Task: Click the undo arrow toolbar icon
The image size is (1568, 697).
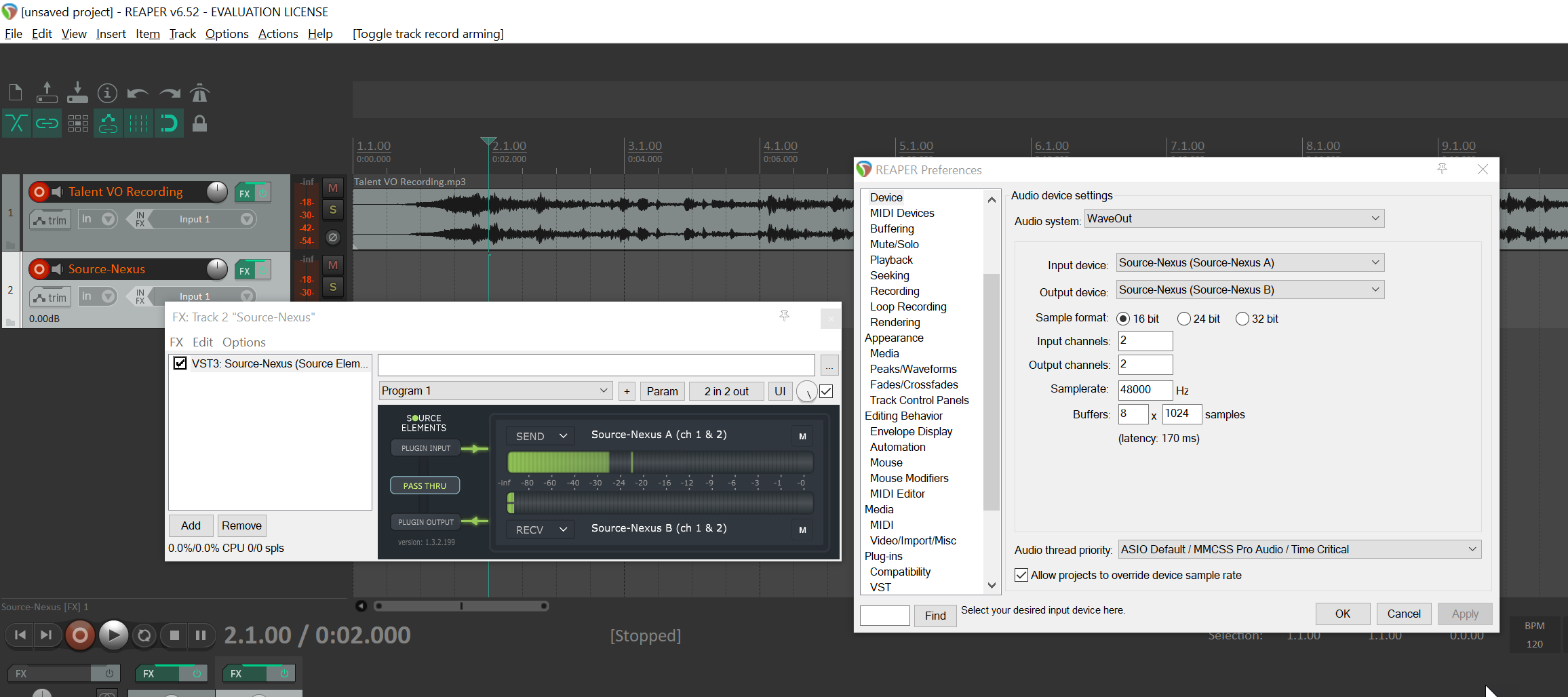Action: (x=138, y=93)
